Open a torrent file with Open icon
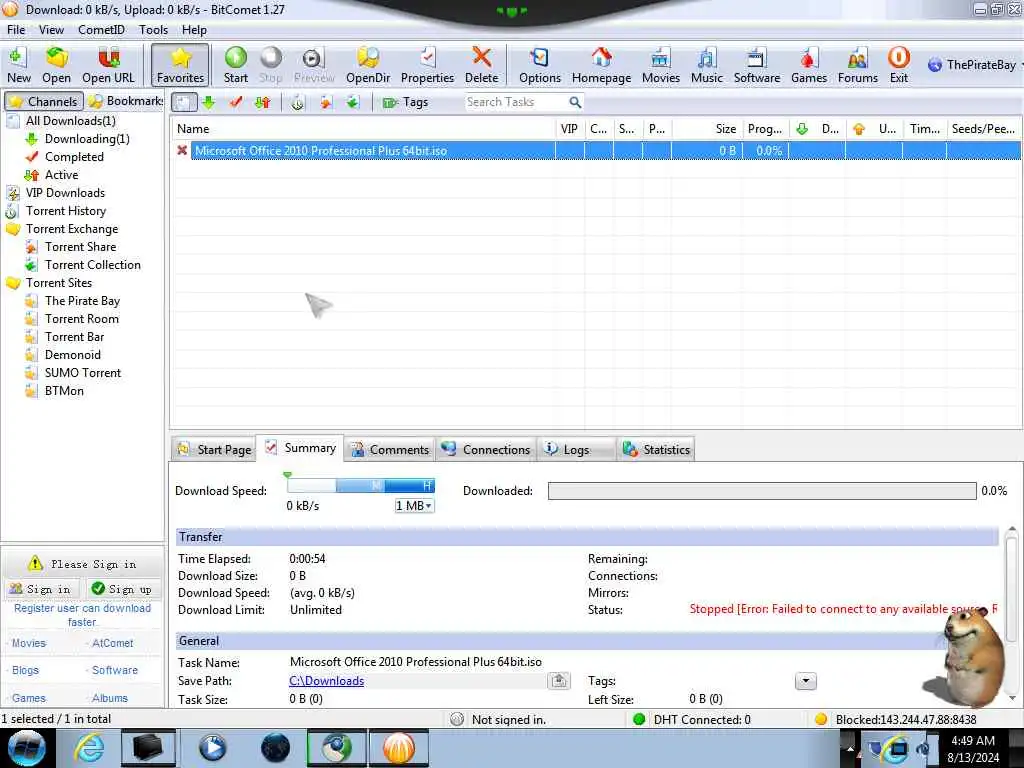This screenshot has height=768, width=1024. tap(56, 65)
